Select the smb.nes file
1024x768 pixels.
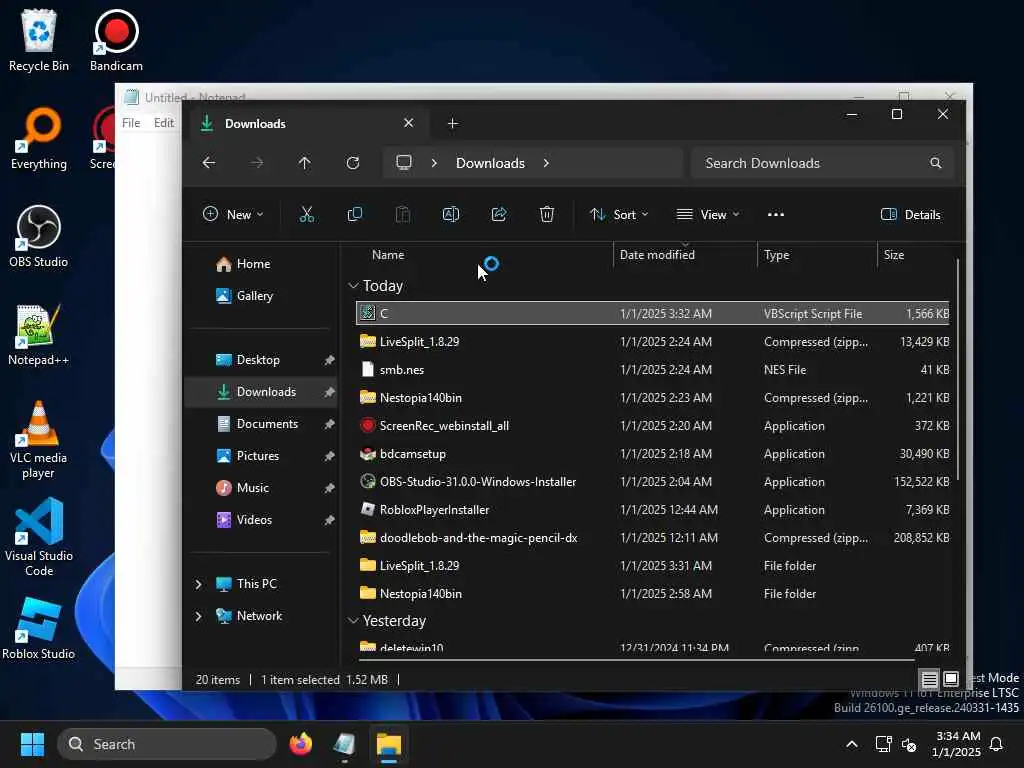click(x=653, y=370)
